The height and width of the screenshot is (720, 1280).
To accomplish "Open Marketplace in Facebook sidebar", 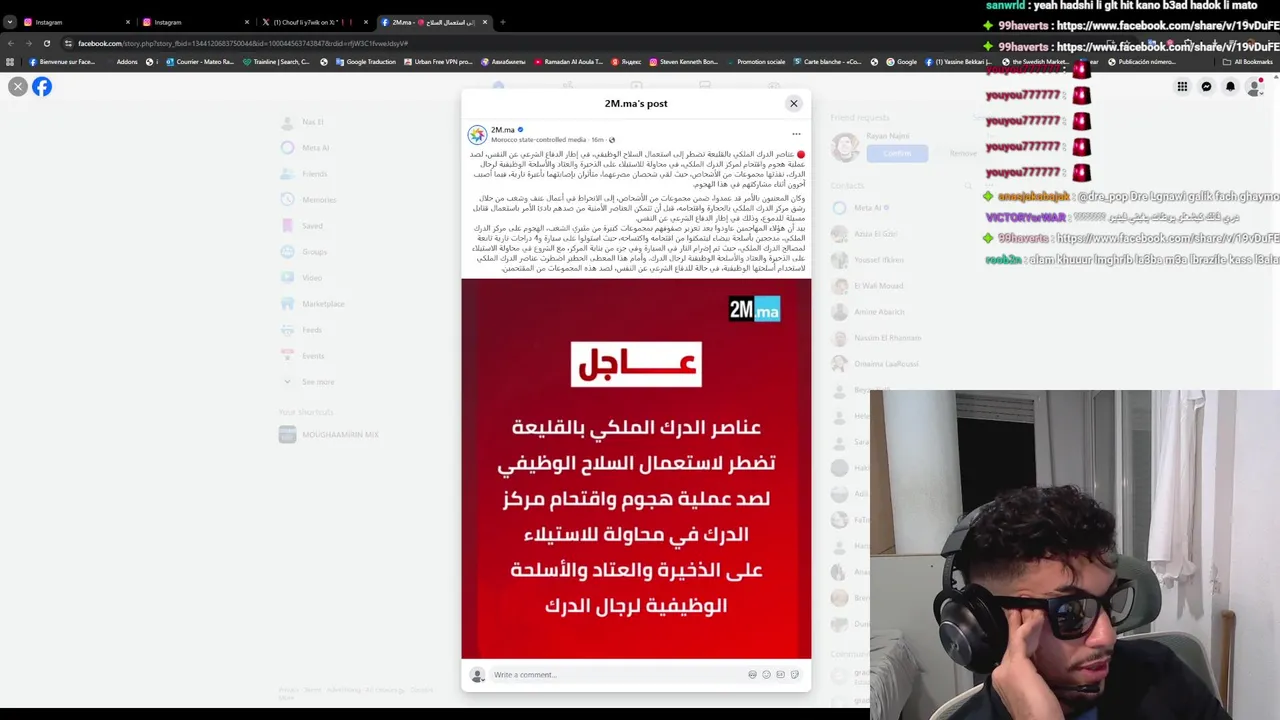I will pos(312,304).
